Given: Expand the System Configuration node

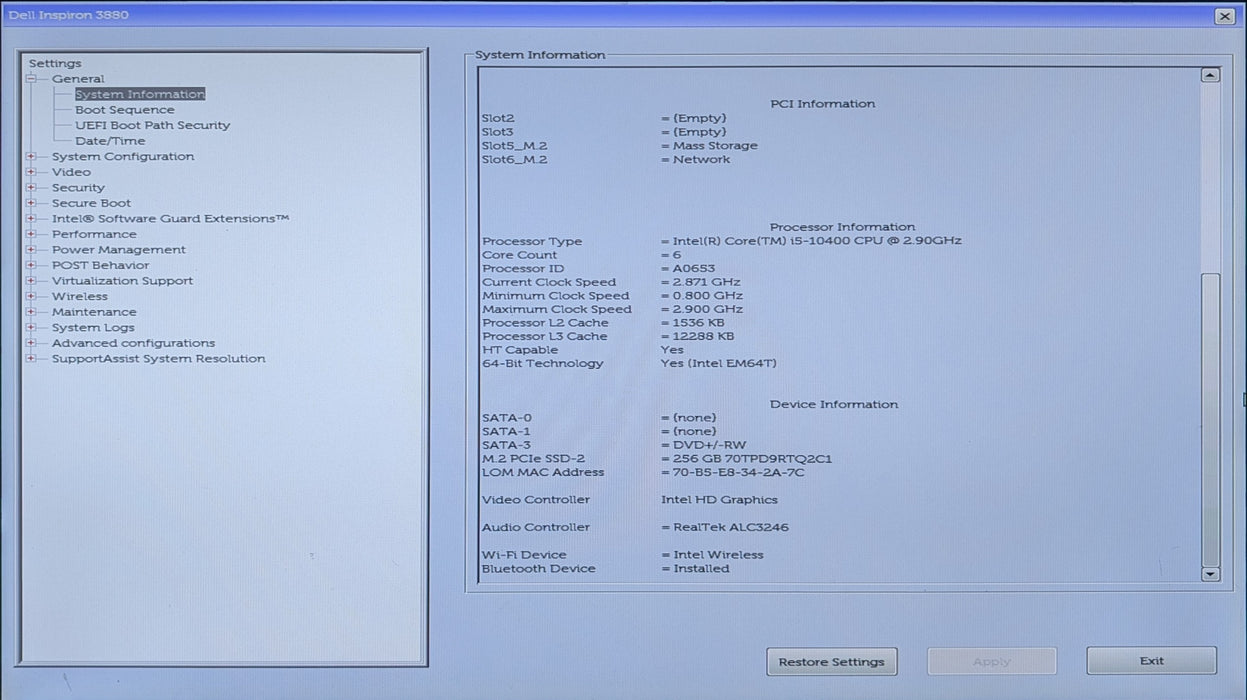Looking at the screenshot, I should pos(31,157).
